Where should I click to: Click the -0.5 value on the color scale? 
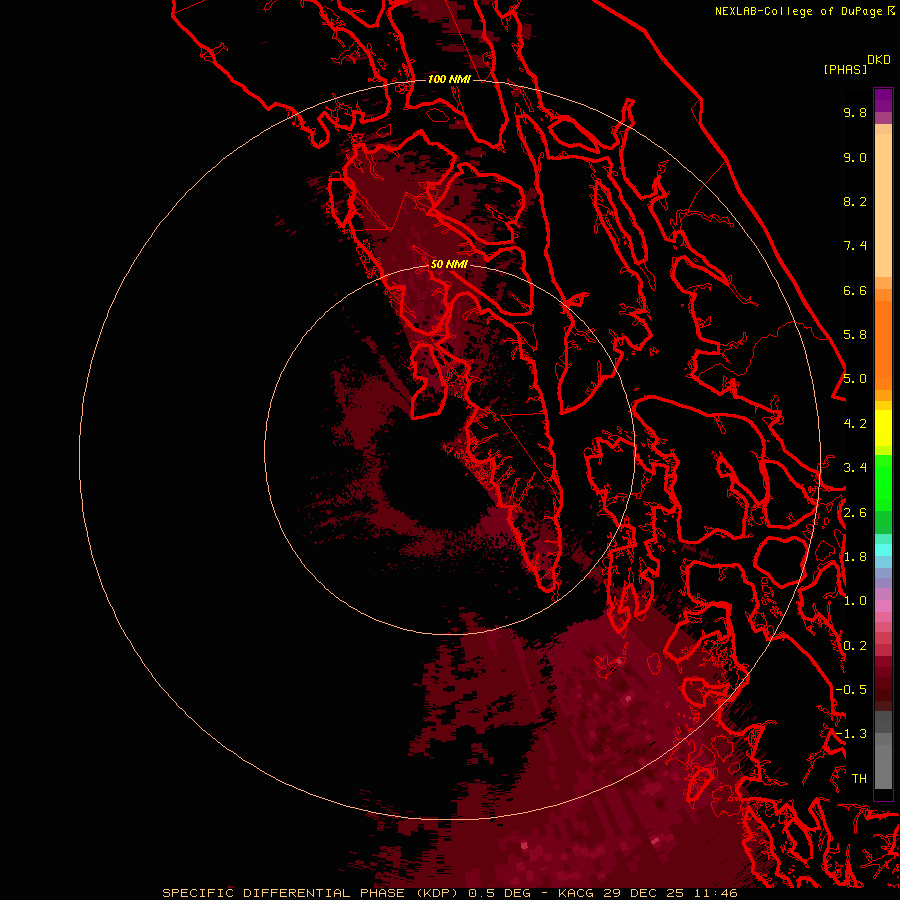[x=851, y=690]
